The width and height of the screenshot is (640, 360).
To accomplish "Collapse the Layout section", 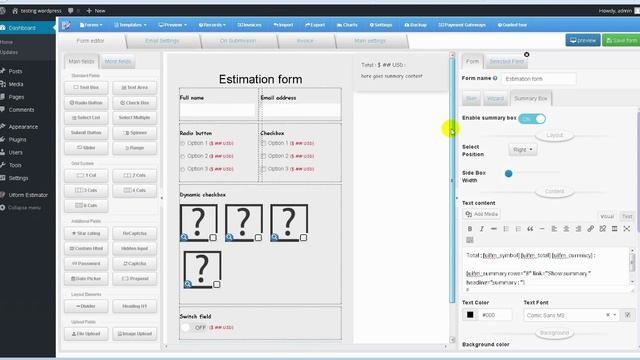I will pyautogui.click(x=554, y=135).
